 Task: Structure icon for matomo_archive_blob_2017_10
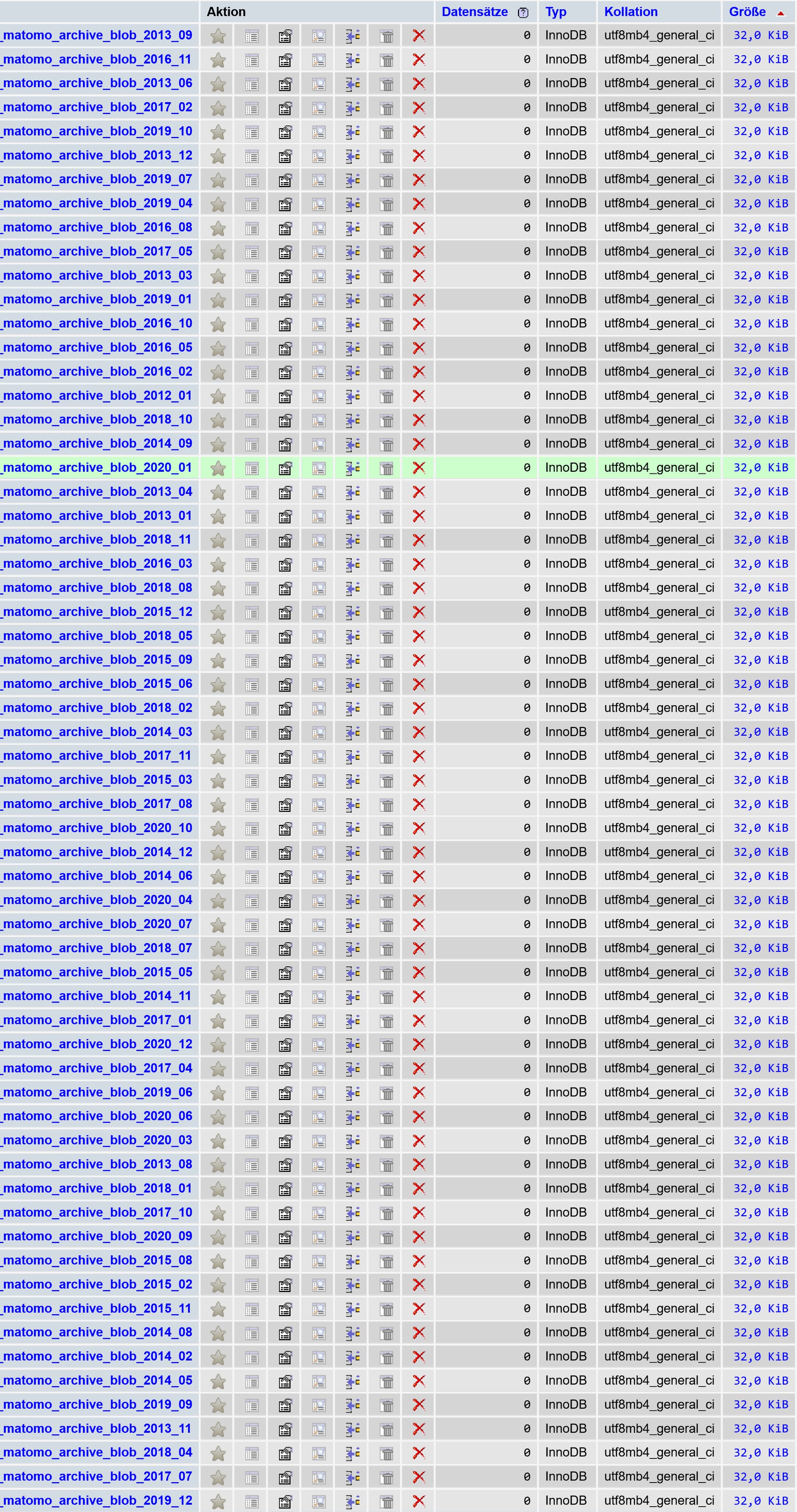point(285,1213)
